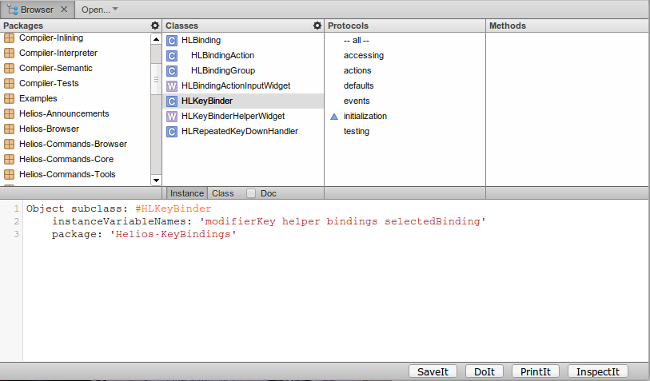Click the InspectIt button
Image resolution: width=650 pixels, height=381 pixels.
597,371
